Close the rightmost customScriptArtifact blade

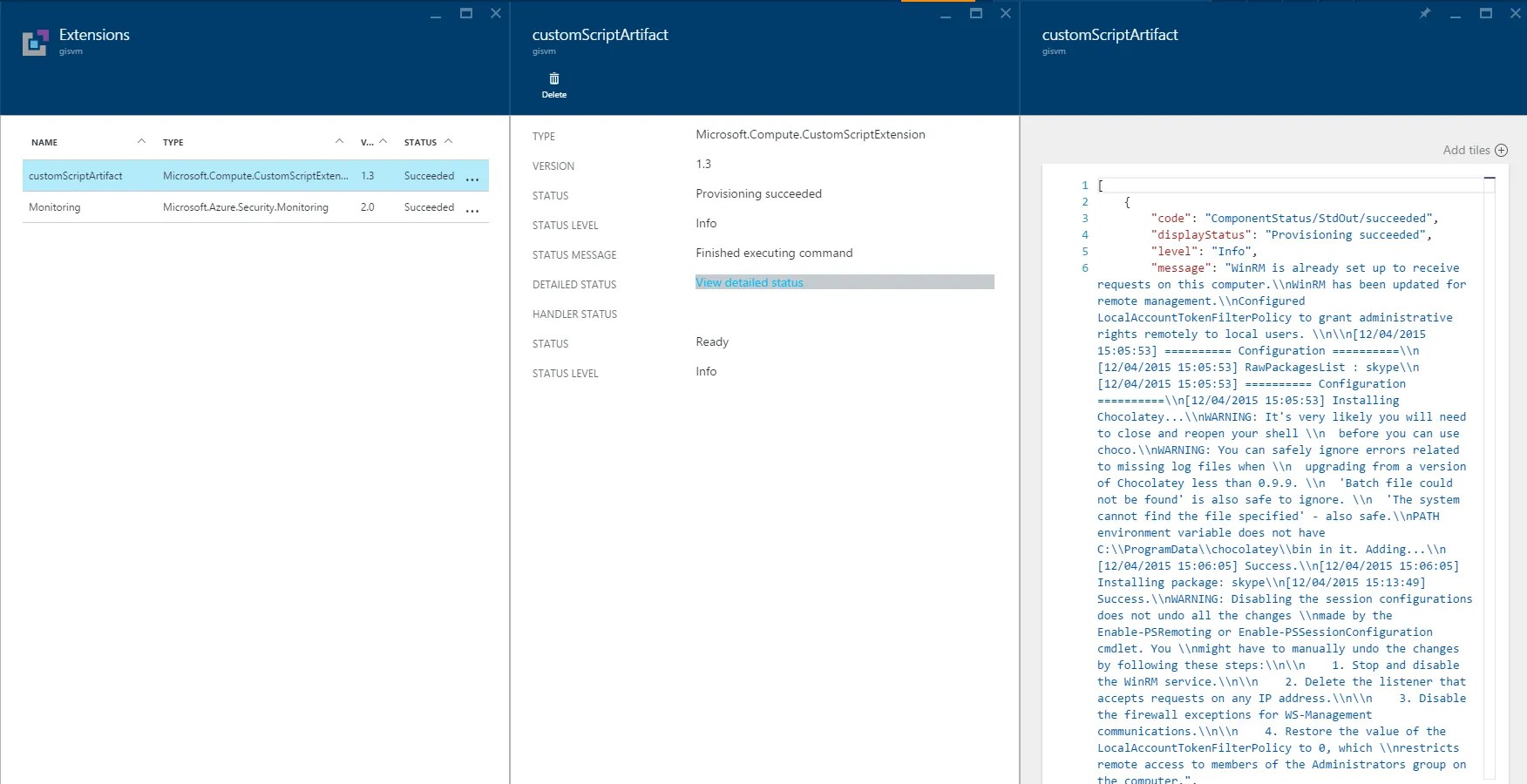point(1516,13)
